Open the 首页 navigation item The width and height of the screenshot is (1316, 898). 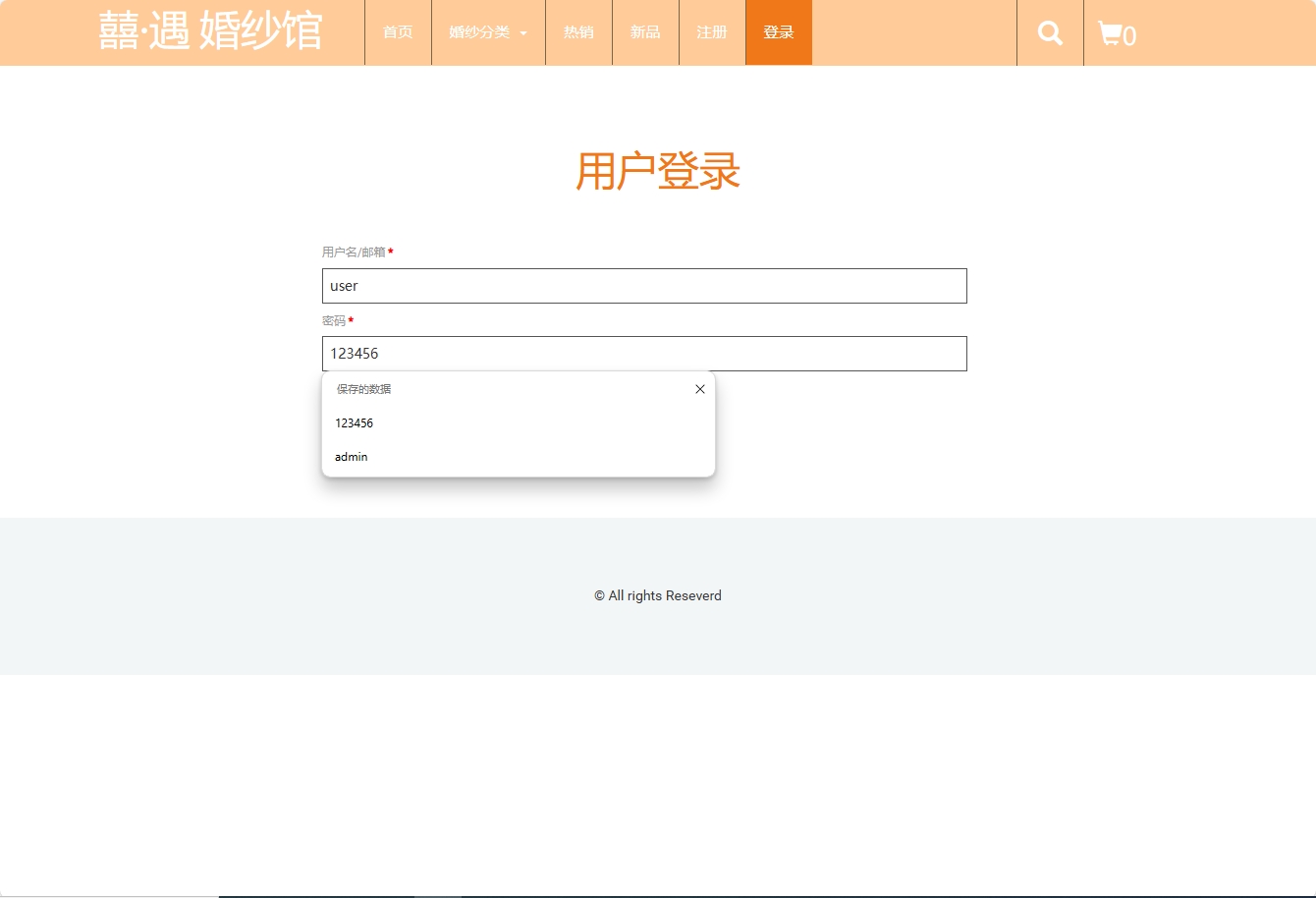(398, 31)
